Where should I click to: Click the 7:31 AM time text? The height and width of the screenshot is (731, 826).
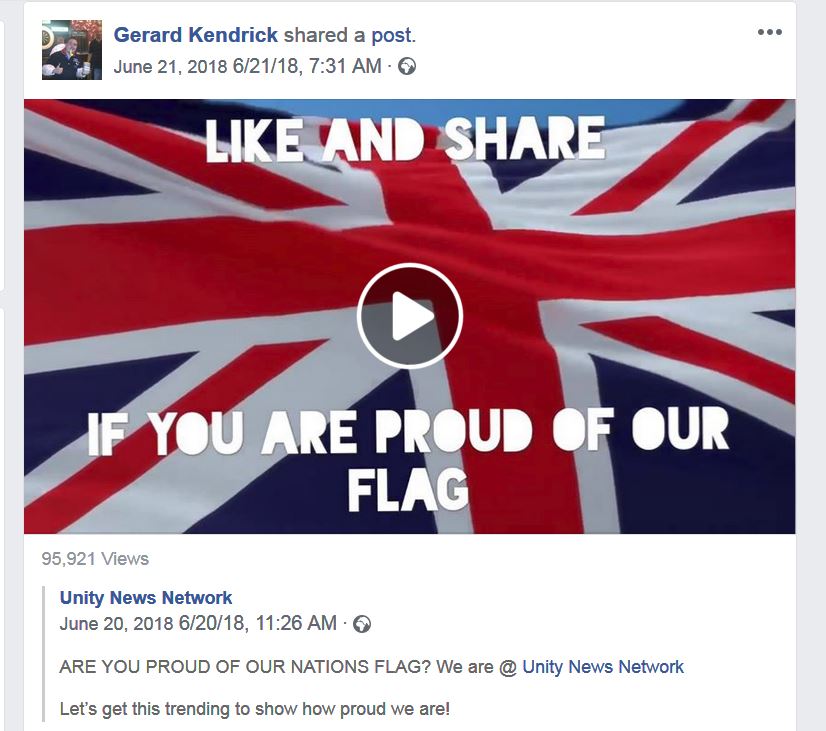[x=345, y=67]
